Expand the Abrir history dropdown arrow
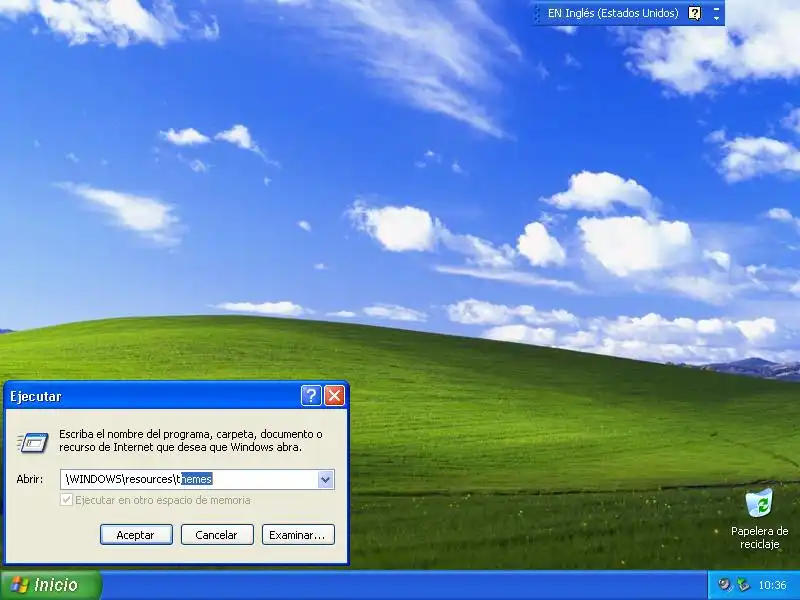 [x=326, y=480]
